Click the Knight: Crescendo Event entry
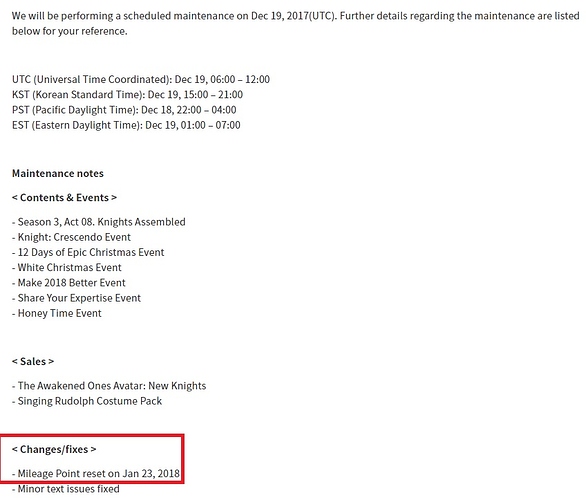The image size is (586, 500). [x=71, y=237]
